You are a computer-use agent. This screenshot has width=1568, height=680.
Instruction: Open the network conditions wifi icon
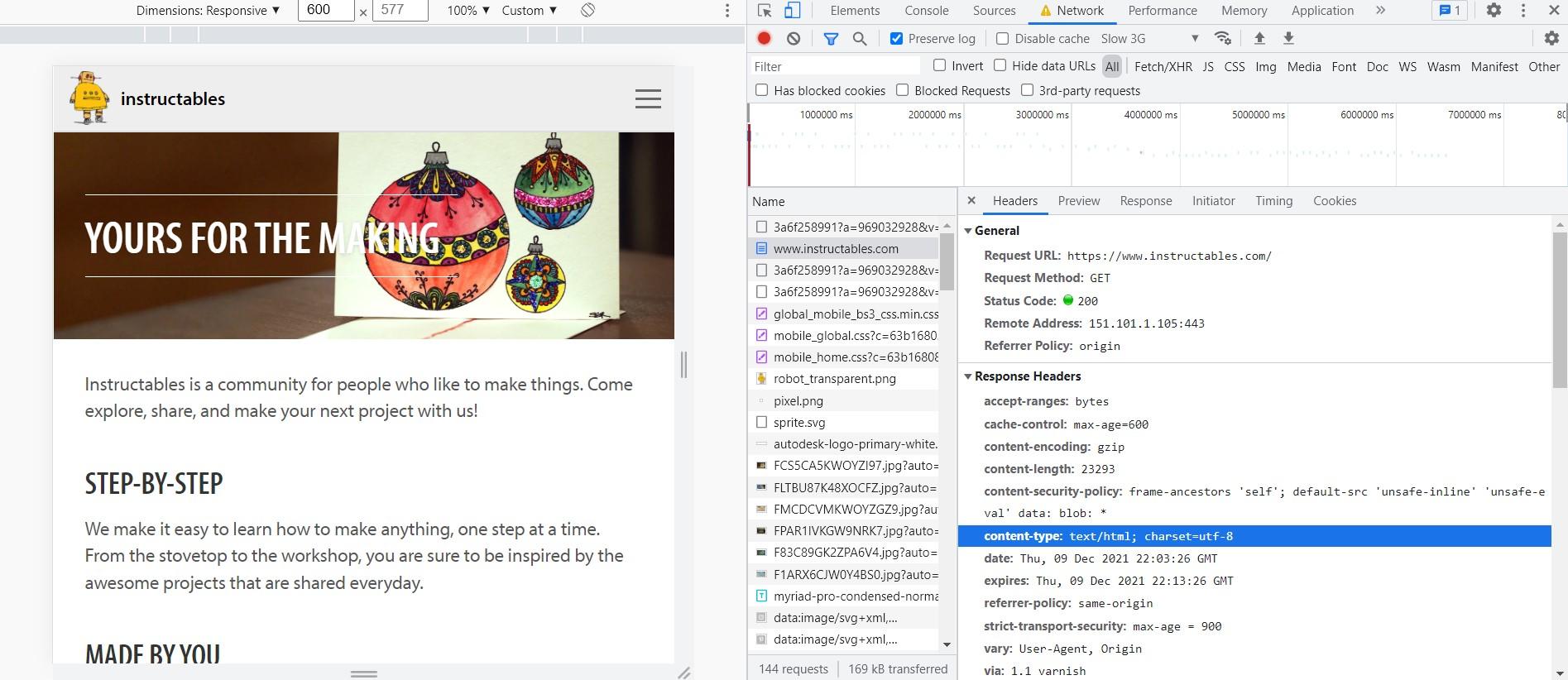coord(1223,38)
